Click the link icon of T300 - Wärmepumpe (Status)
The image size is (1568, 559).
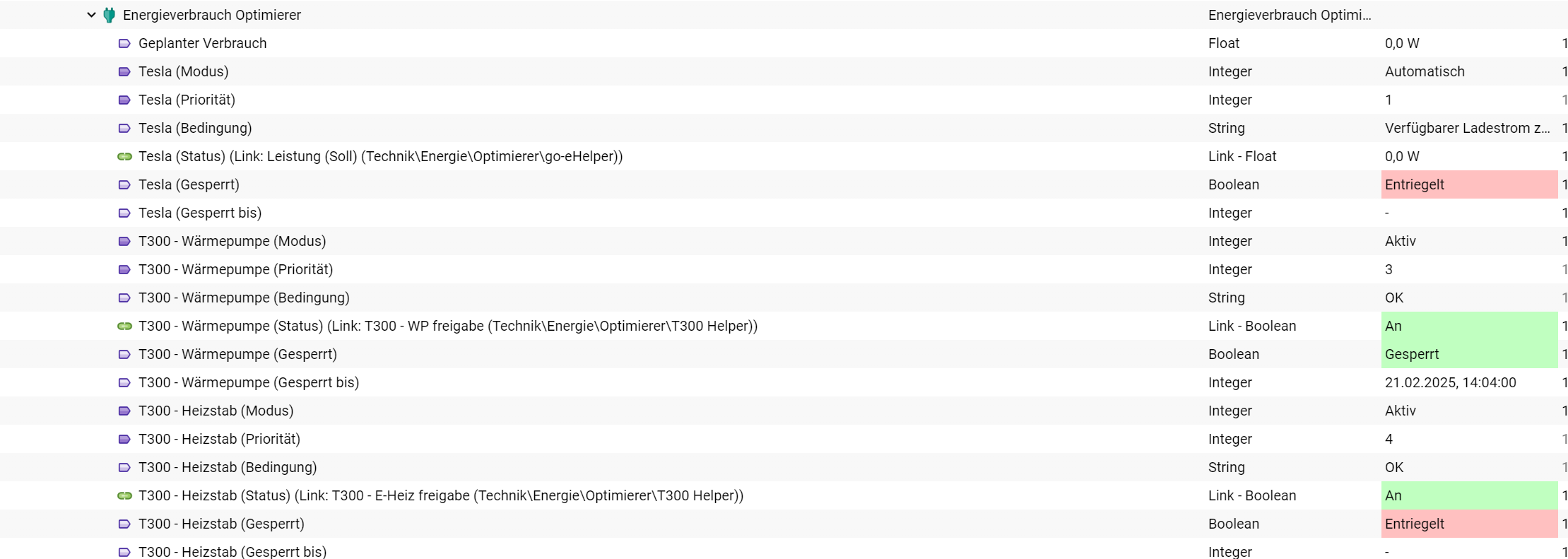[x=124, y=326]
